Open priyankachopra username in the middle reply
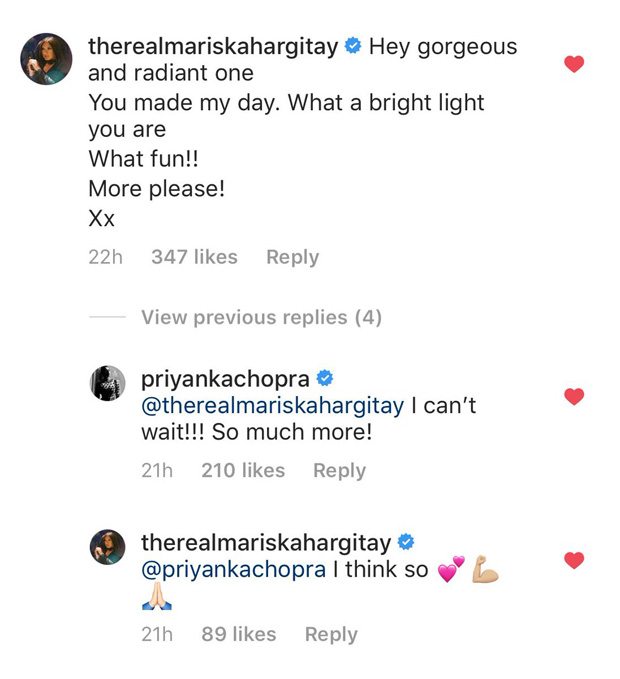The image size is (620, 679). pos(224,379)
